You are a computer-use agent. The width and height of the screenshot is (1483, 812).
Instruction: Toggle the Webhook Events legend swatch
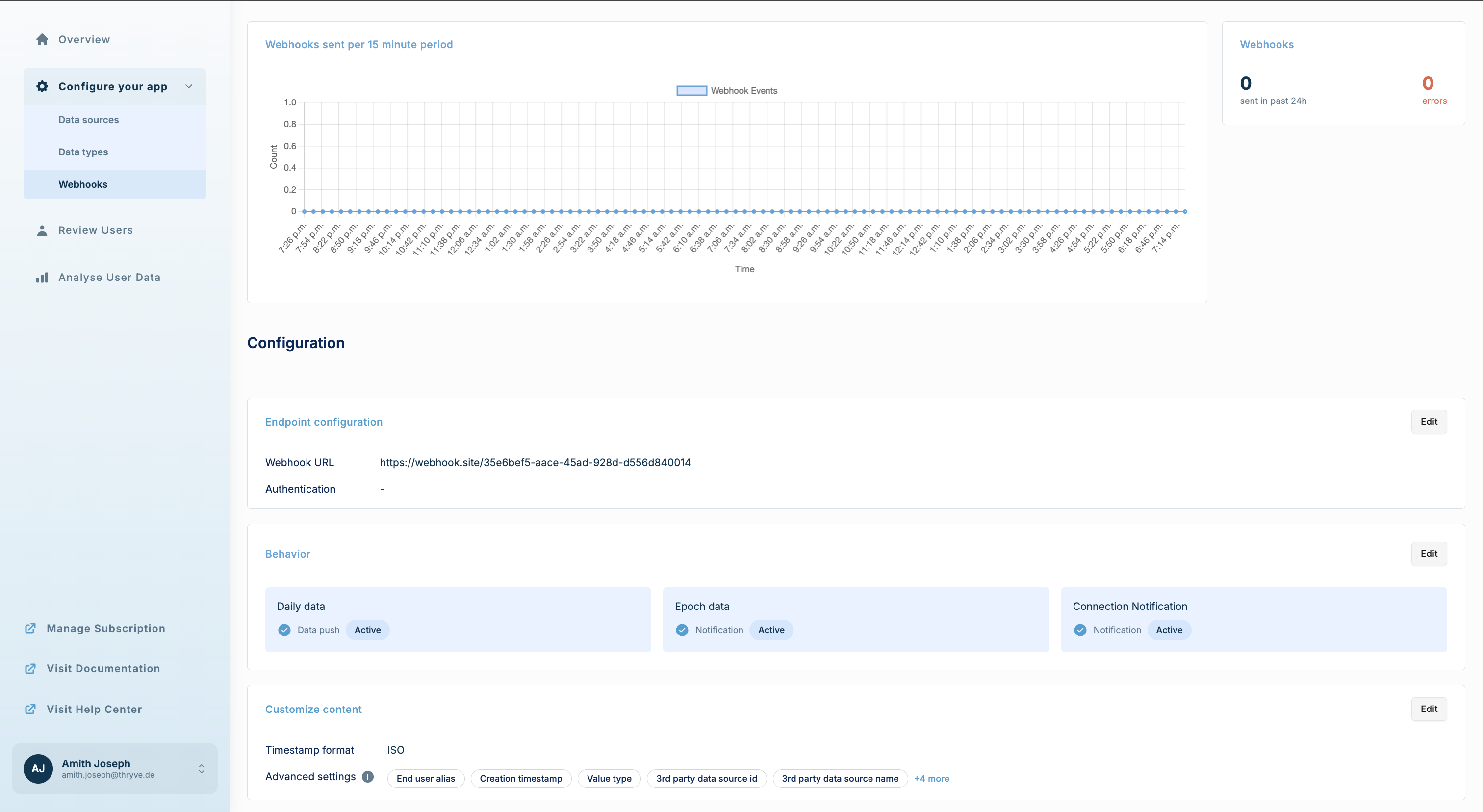click(x=691, y=90)
